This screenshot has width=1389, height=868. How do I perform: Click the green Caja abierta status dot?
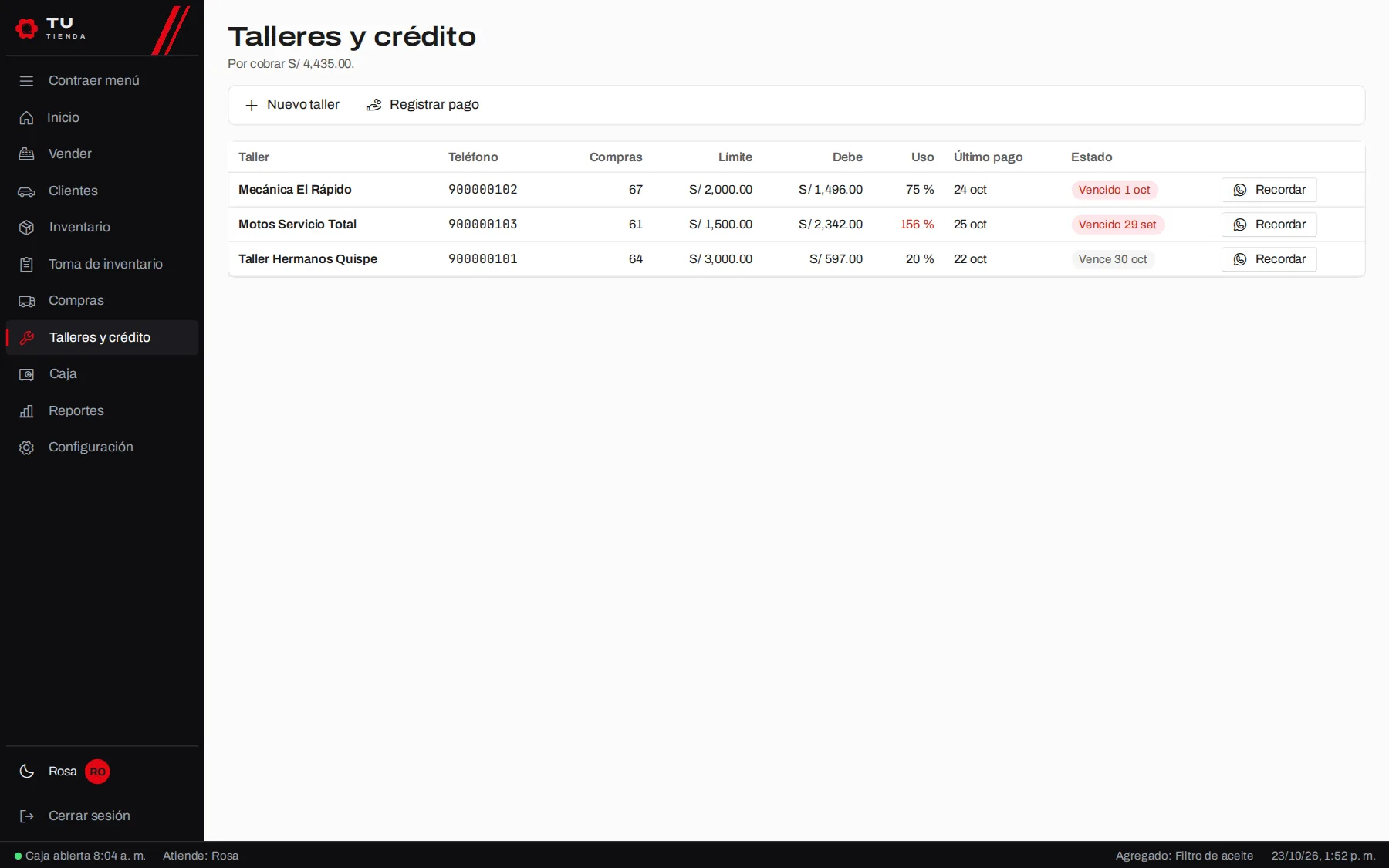[19, 856]
